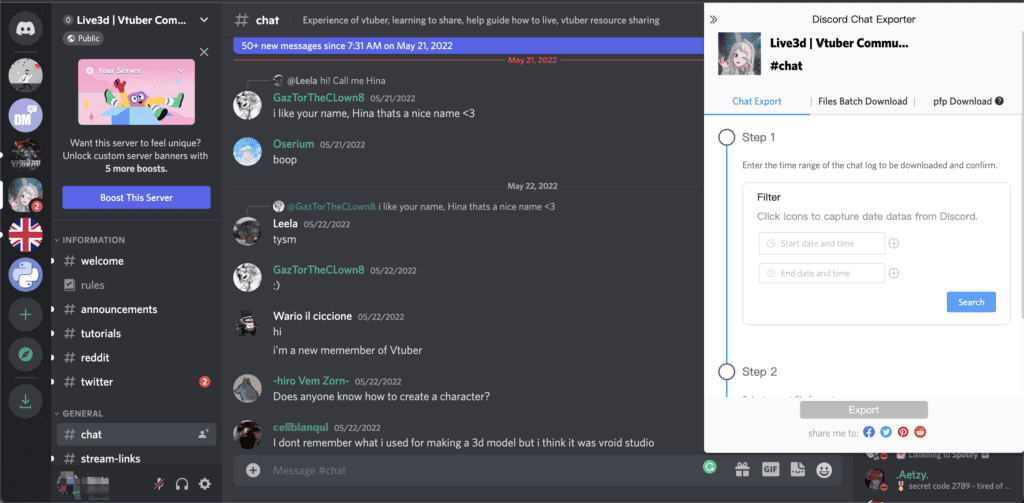Image resolution: width=1024 pixels, height=503 pixels.
Task: Capture end date target icon
Action: tap(894, 273)
